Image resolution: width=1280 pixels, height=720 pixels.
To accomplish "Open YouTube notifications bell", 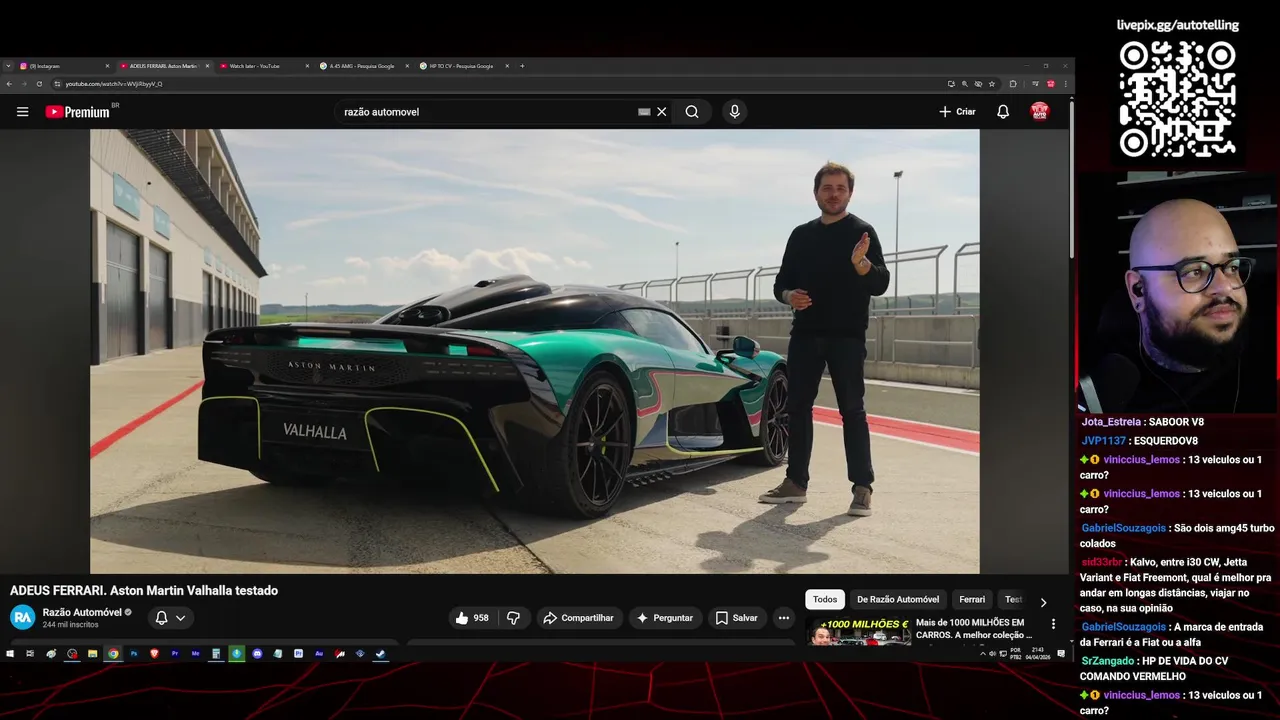I will [1003, 112].
